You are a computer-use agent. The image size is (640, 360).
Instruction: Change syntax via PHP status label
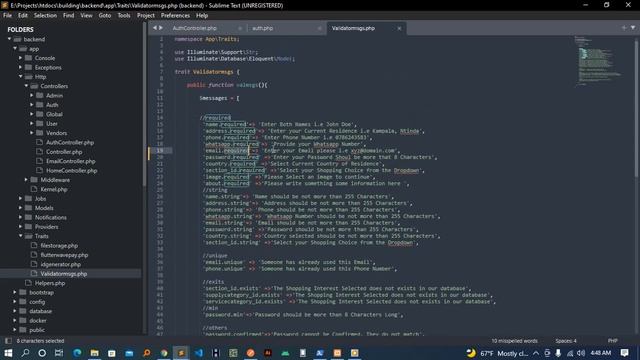pos(612,341)
